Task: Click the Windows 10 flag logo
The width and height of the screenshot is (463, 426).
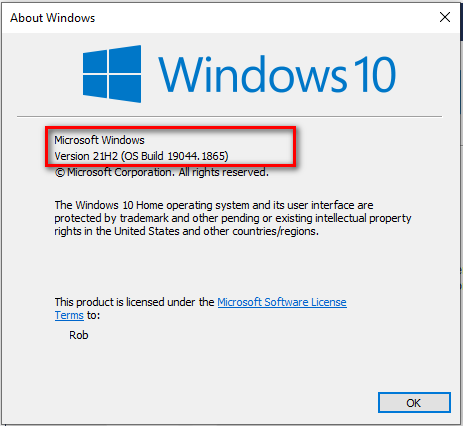Action: [x=112, y=74]
